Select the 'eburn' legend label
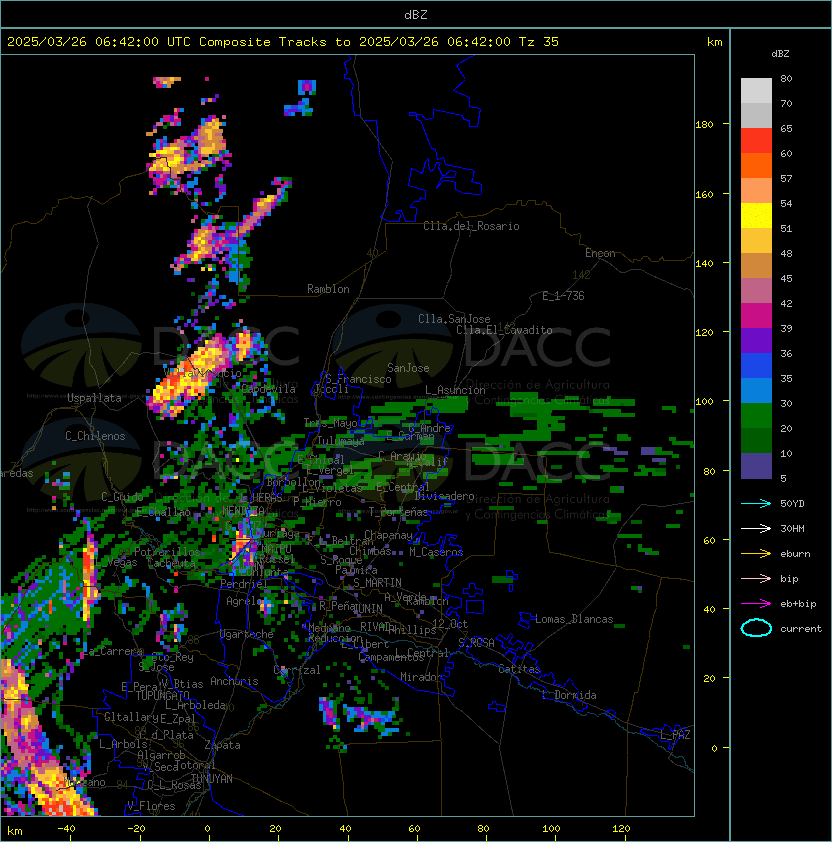This screenshot has height=842, width=832. click(795, 554)
